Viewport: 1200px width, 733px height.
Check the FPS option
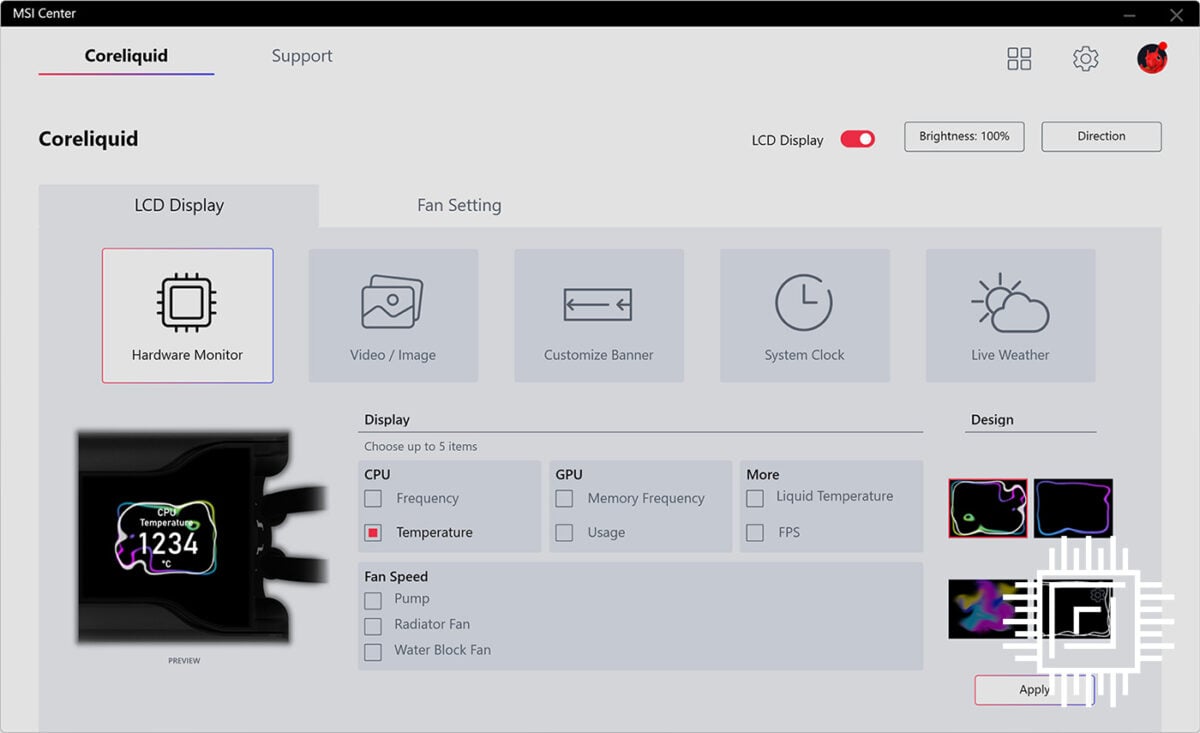pos(755,532)
